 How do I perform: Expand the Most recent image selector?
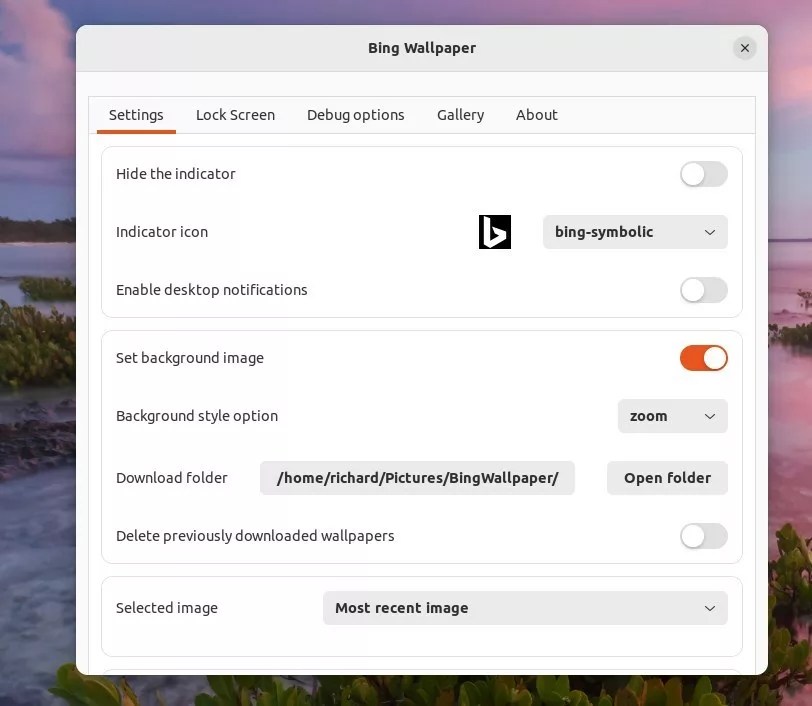click(x=525, y=608)
